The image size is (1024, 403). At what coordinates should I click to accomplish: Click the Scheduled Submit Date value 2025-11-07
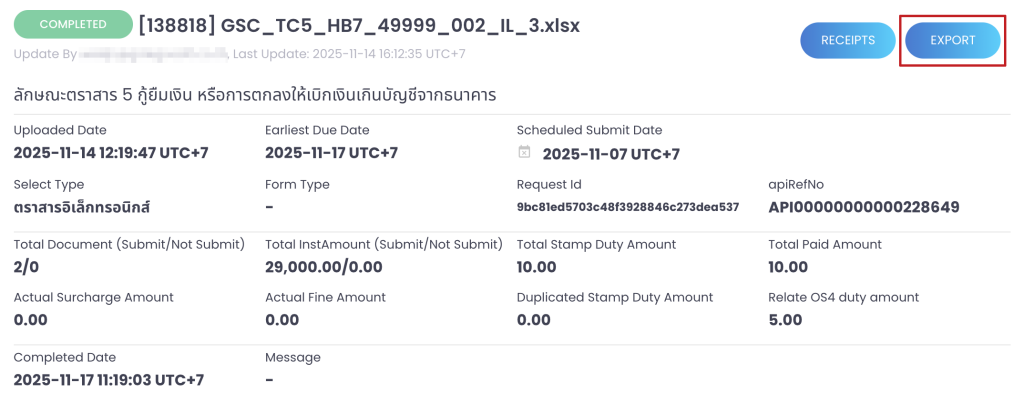point(610,154)
